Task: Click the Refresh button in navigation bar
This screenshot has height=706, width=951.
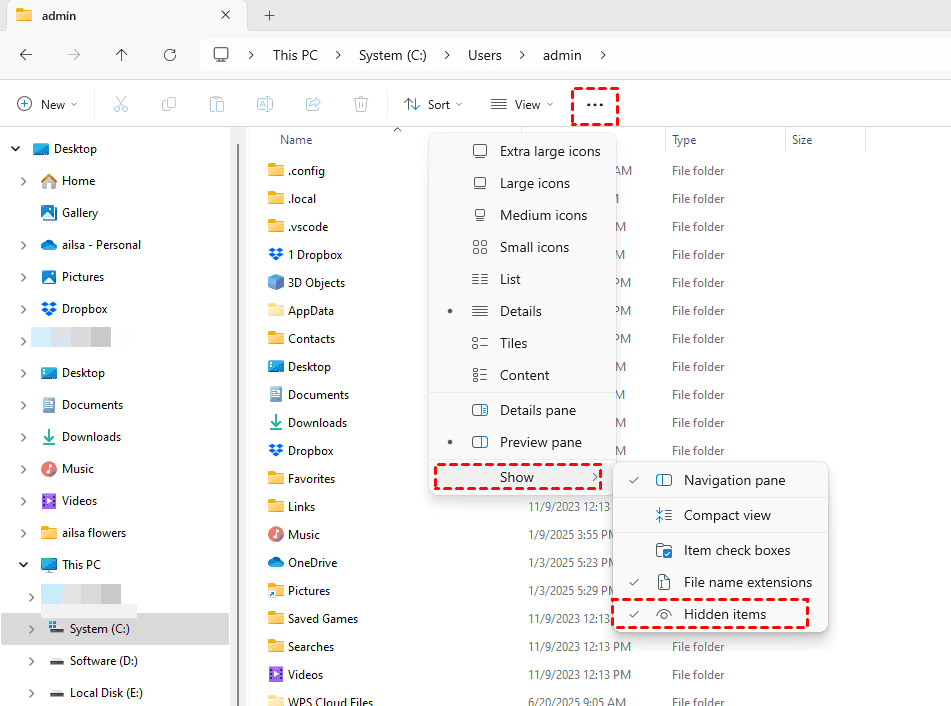Action: coord(170,55)
